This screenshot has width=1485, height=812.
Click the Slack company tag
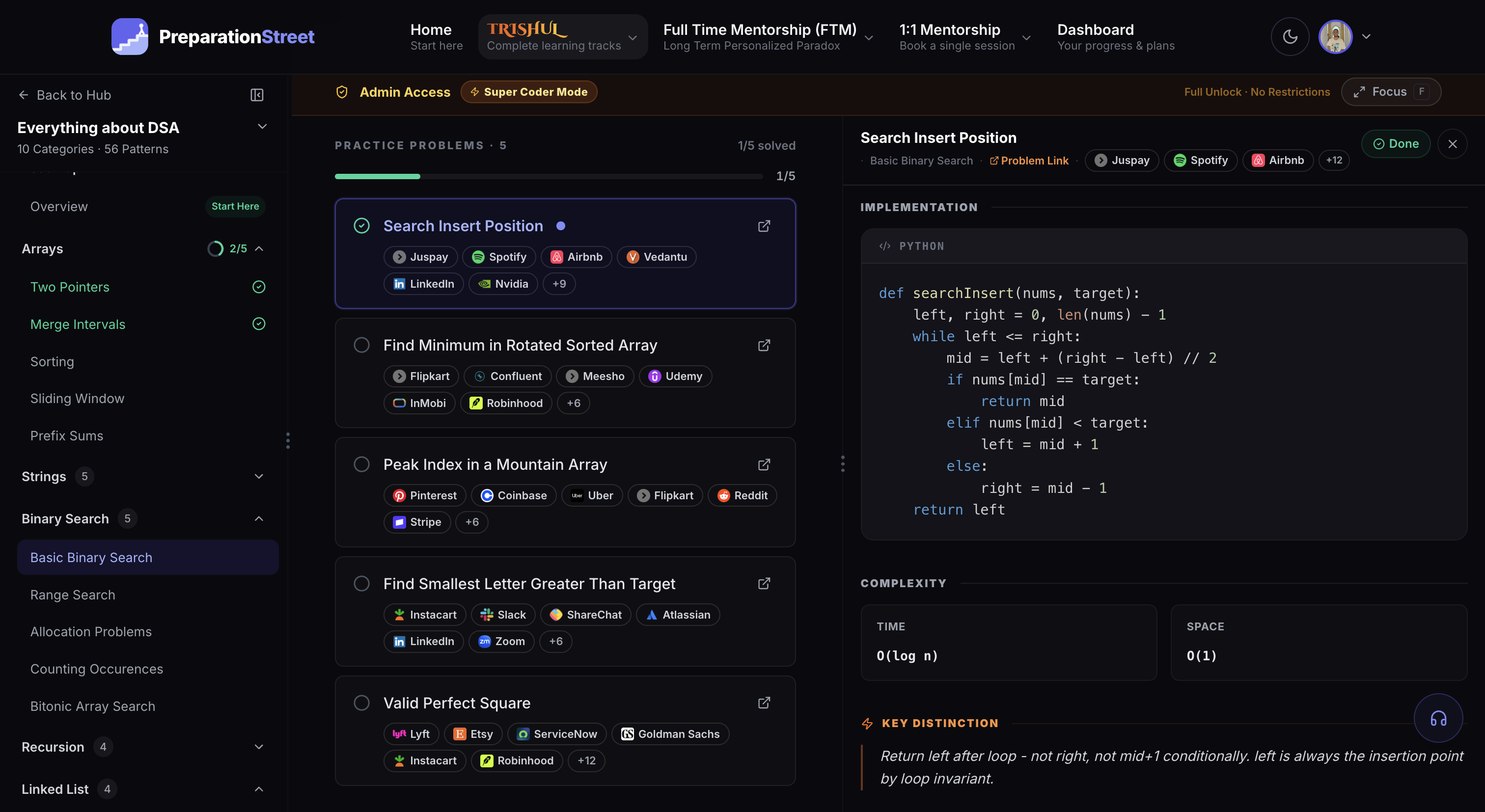[503, 615]
